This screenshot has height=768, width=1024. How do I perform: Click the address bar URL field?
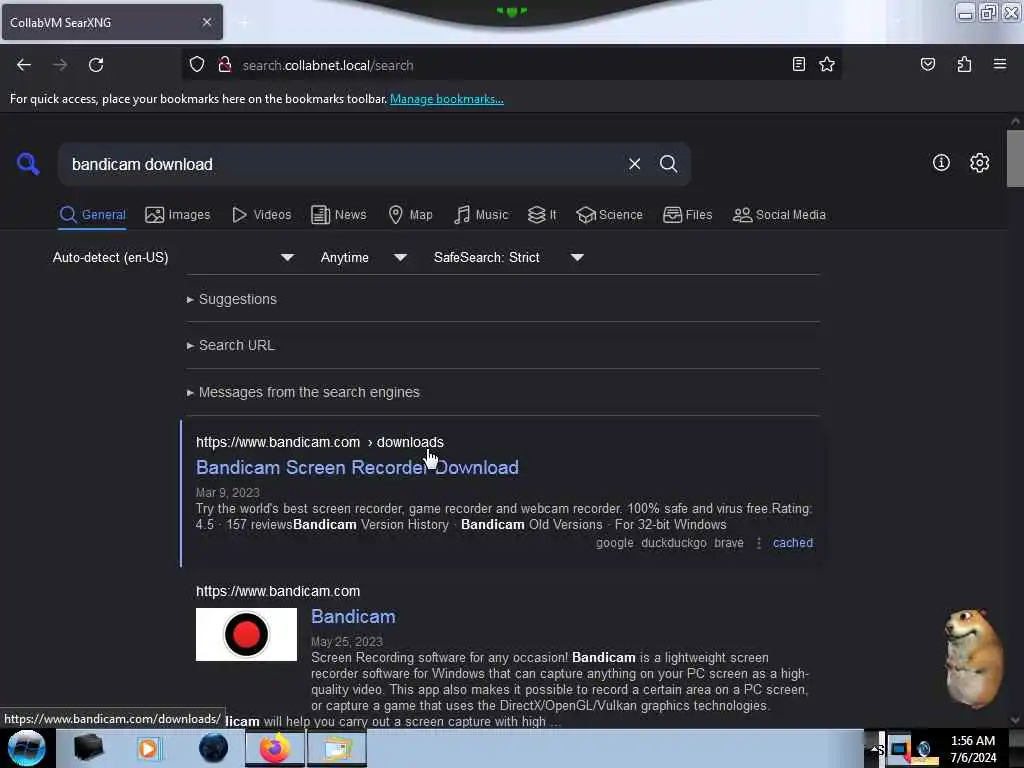point(509,65)
